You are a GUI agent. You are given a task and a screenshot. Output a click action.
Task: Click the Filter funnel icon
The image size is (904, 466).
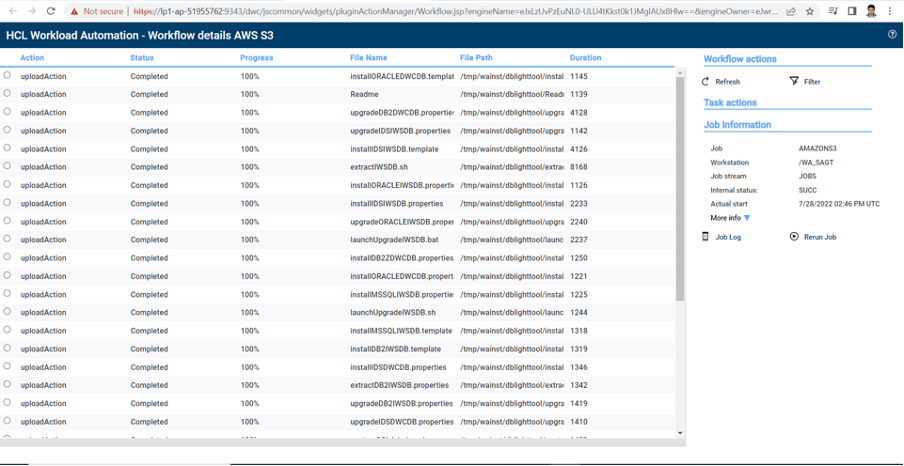point(794,81)
